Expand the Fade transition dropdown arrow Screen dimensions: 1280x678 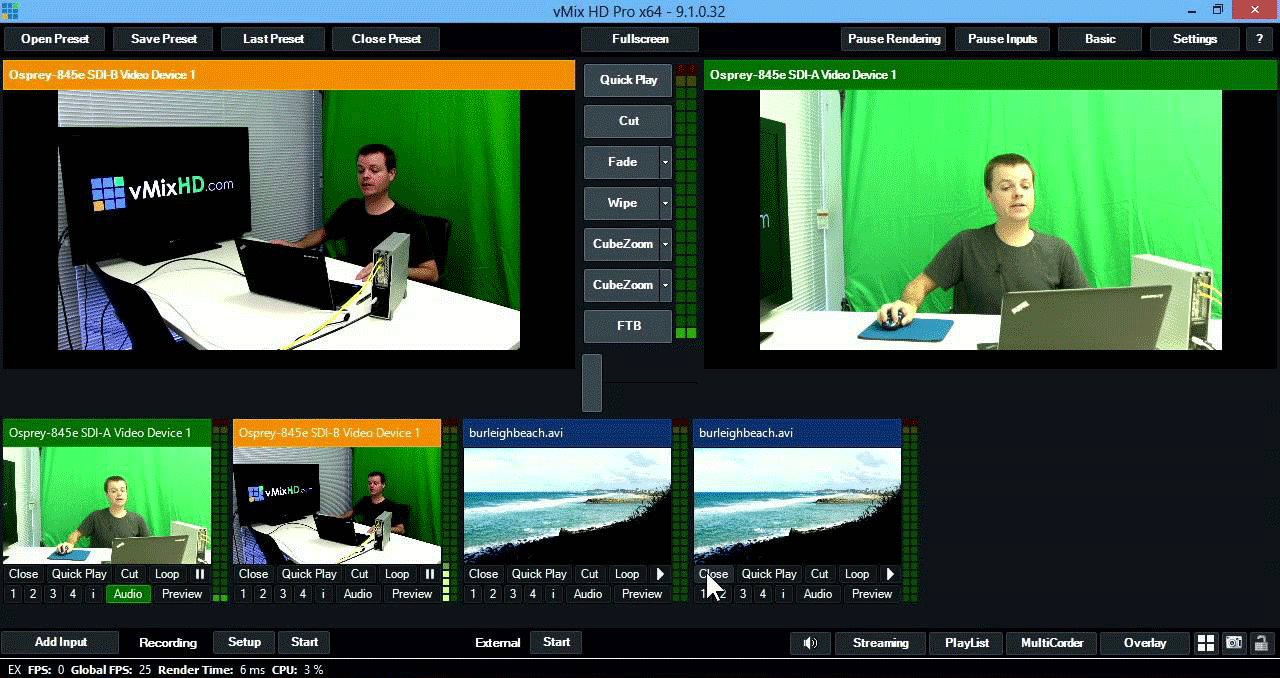point(666,162)
